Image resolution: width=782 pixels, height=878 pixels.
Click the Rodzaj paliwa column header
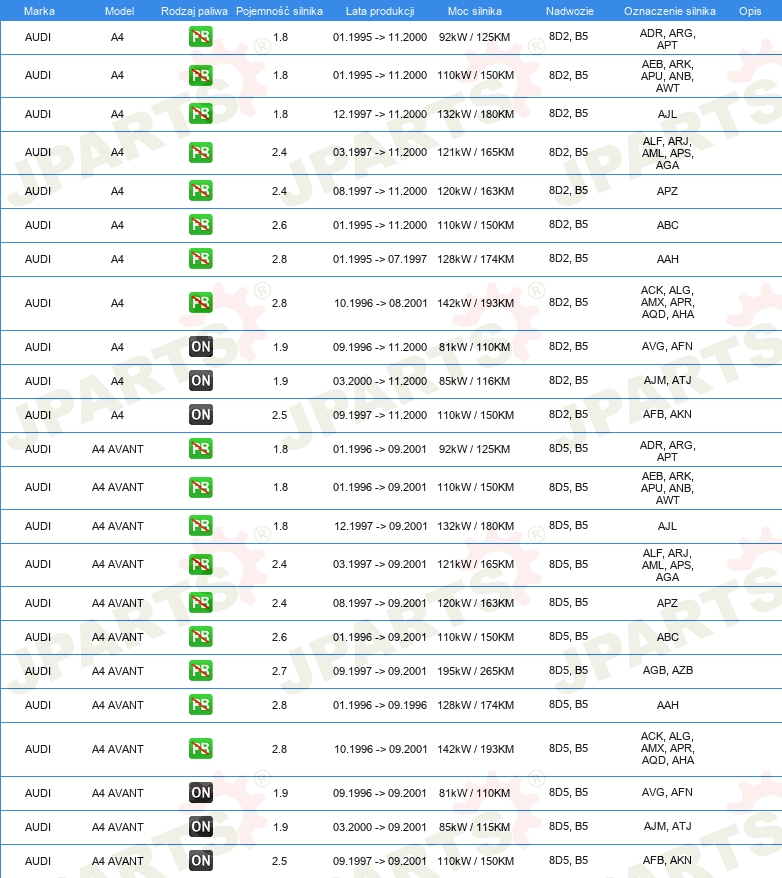coord(194,11)
